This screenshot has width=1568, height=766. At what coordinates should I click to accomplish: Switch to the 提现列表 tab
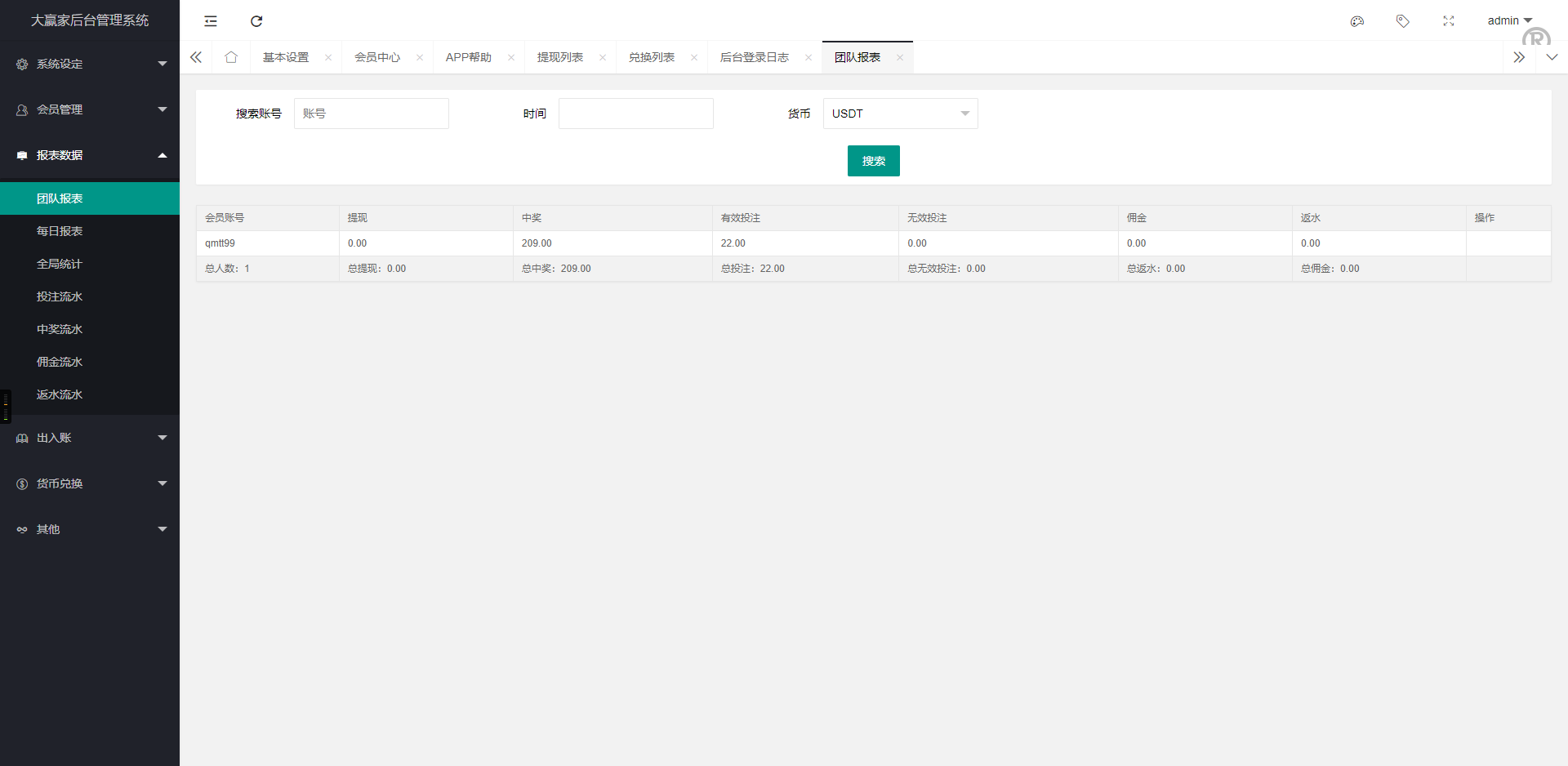[x=560, y=57]
